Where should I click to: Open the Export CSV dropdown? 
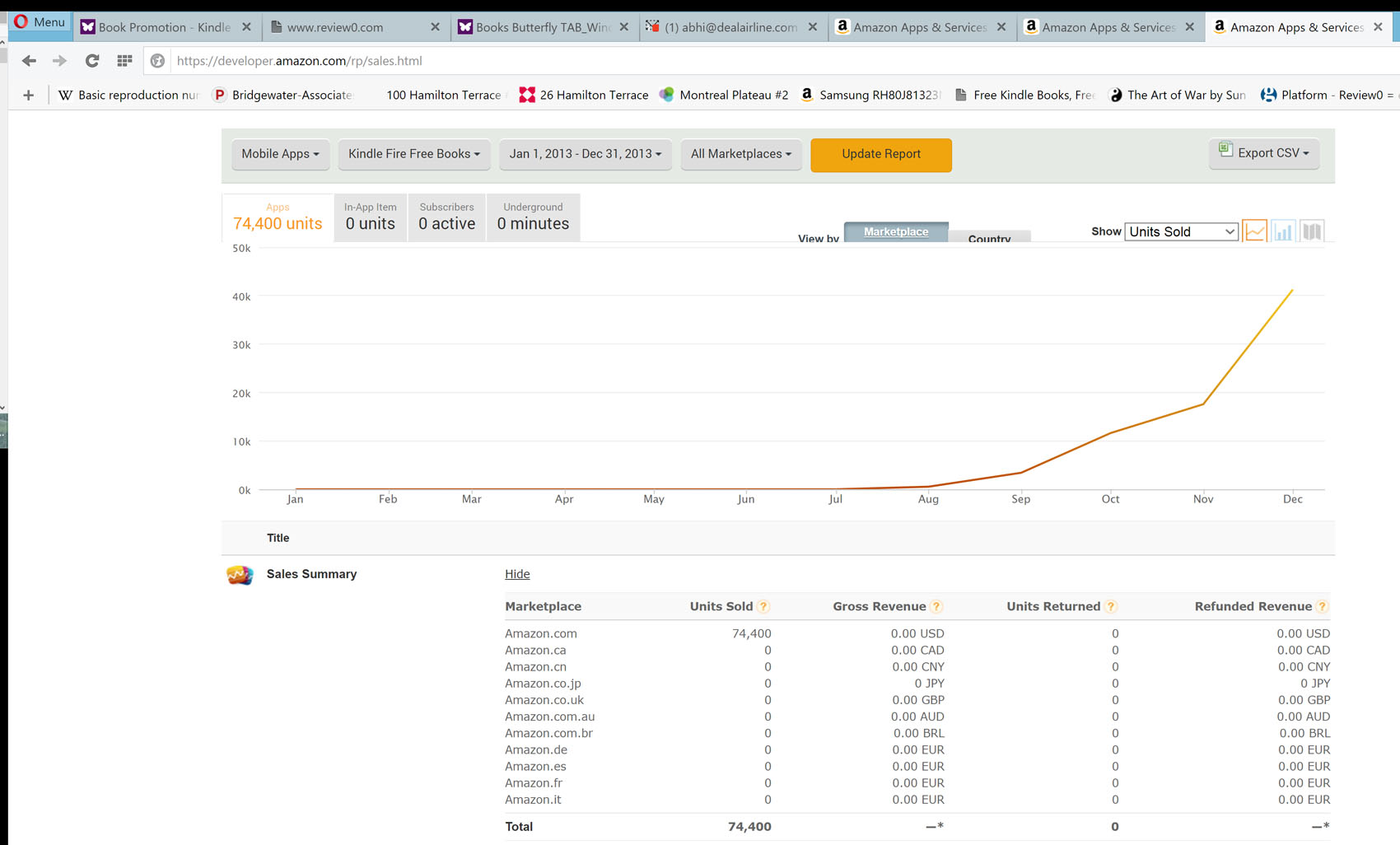[x=1264, y=153]
